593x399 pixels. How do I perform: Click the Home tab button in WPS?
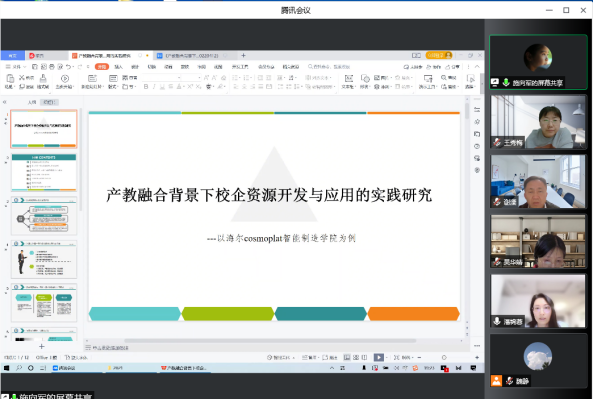click(x=12, y=56)
